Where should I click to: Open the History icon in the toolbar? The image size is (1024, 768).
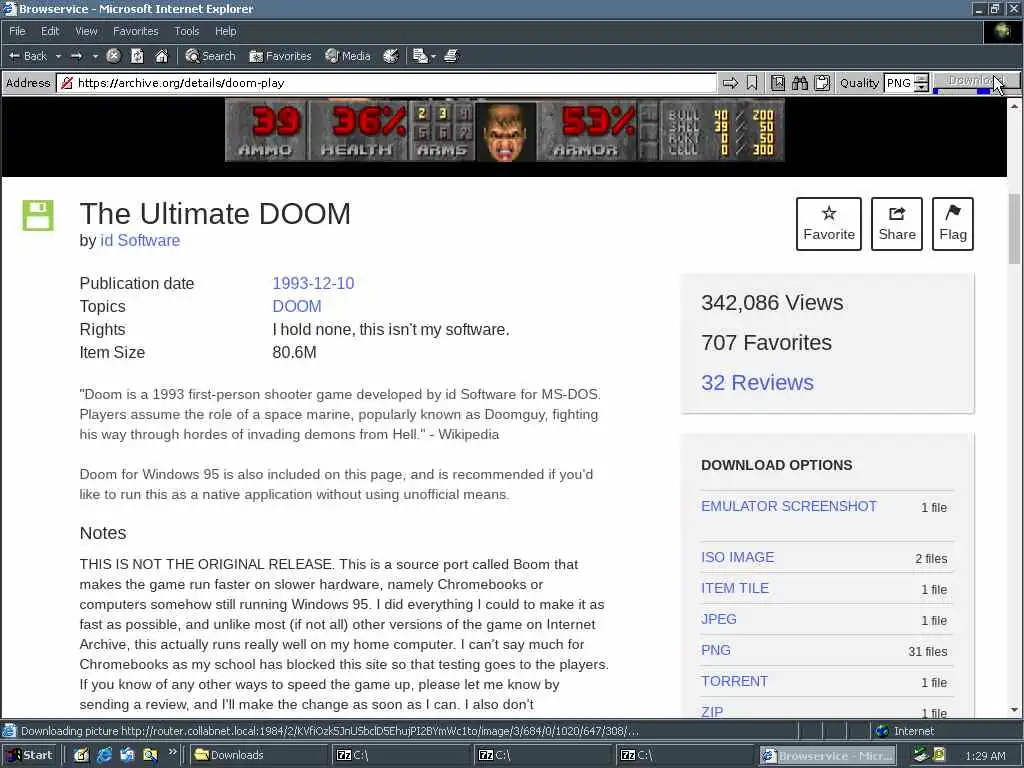tap(391, 56)
